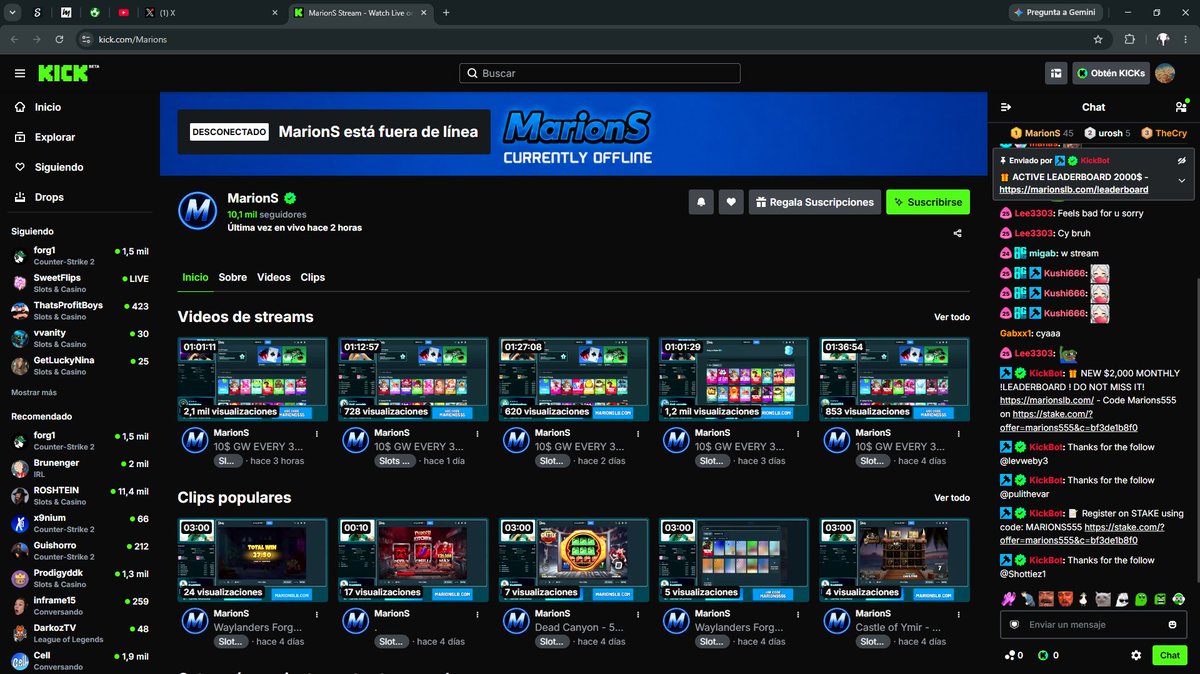Go to the KICK home logo
1200x674 pixels.
[x=68, y=73]
